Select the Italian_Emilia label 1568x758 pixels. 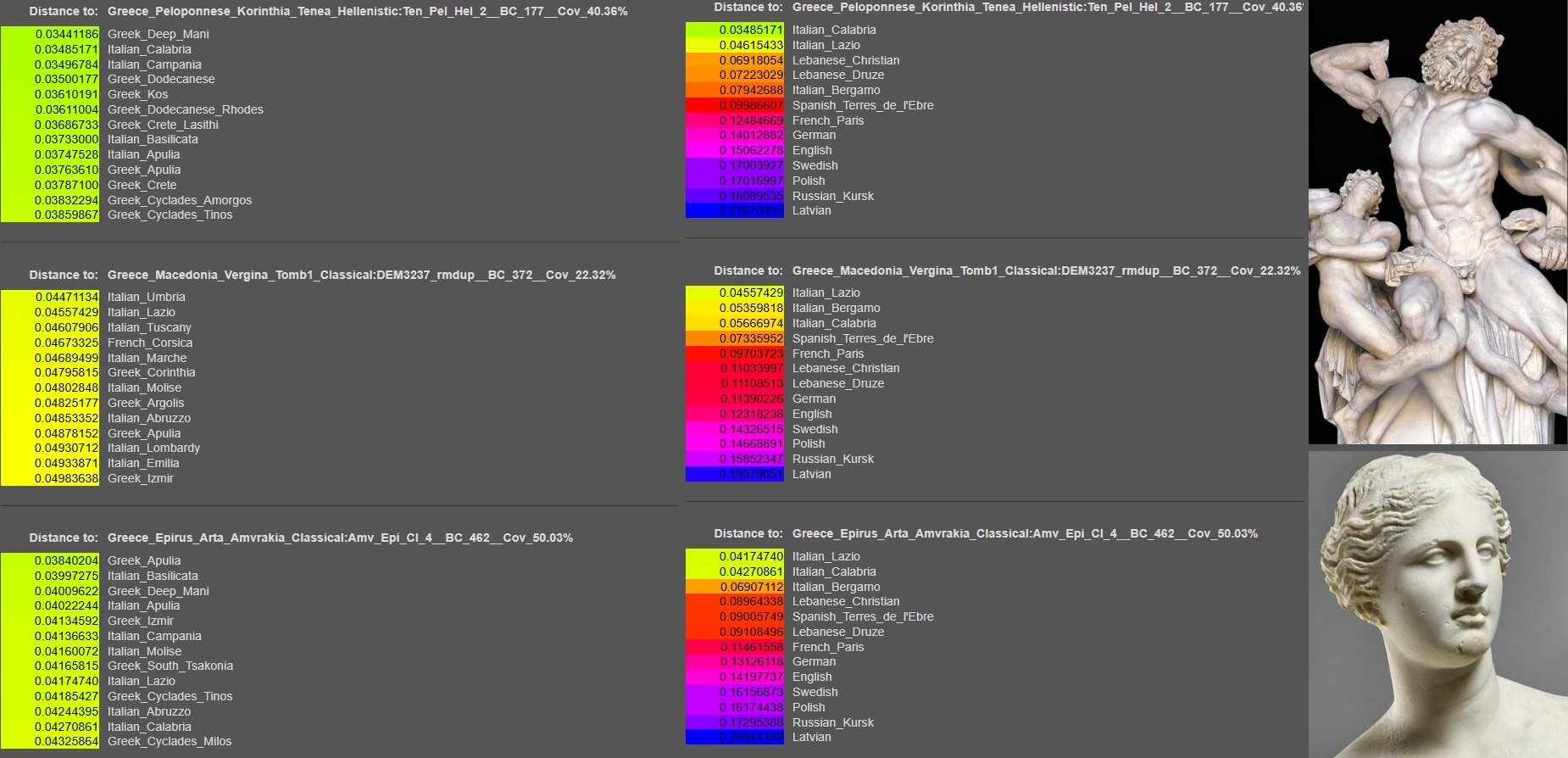point(143,463)
